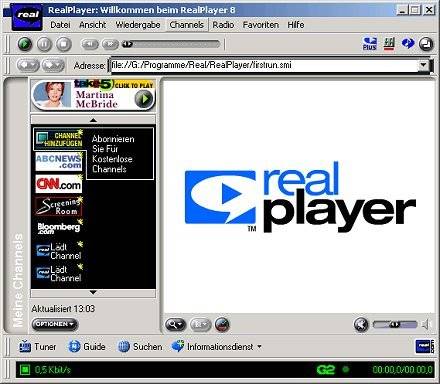Open the Channels menu

(187, 25)
